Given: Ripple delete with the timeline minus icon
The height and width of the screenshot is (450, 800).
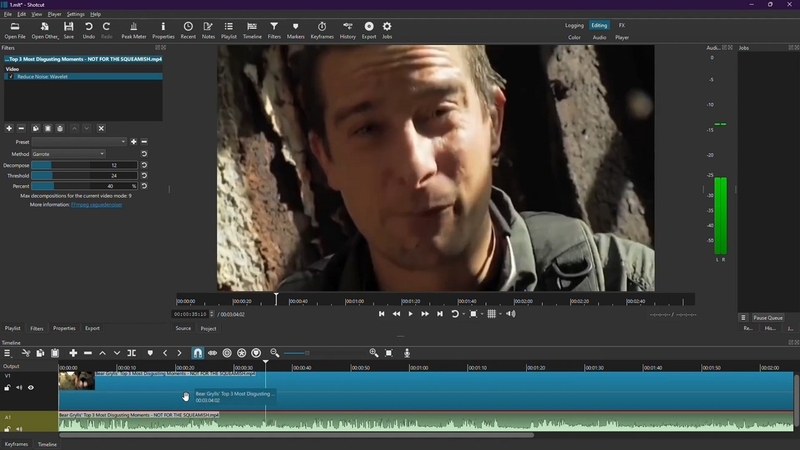Looking at the screenshot, I should (88, 353).
